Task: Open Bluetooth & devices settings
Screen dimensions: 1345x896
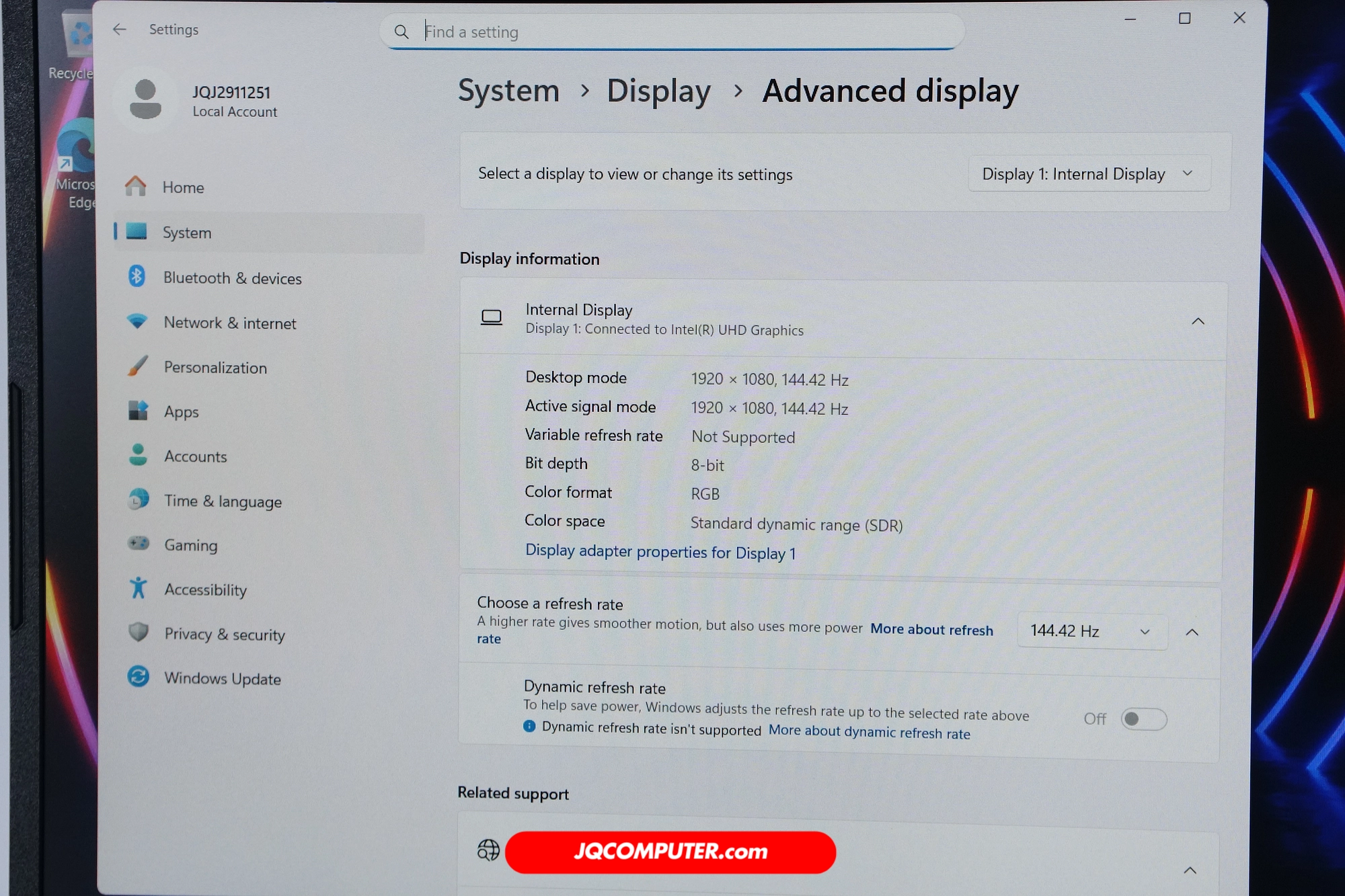Action: 138,278
